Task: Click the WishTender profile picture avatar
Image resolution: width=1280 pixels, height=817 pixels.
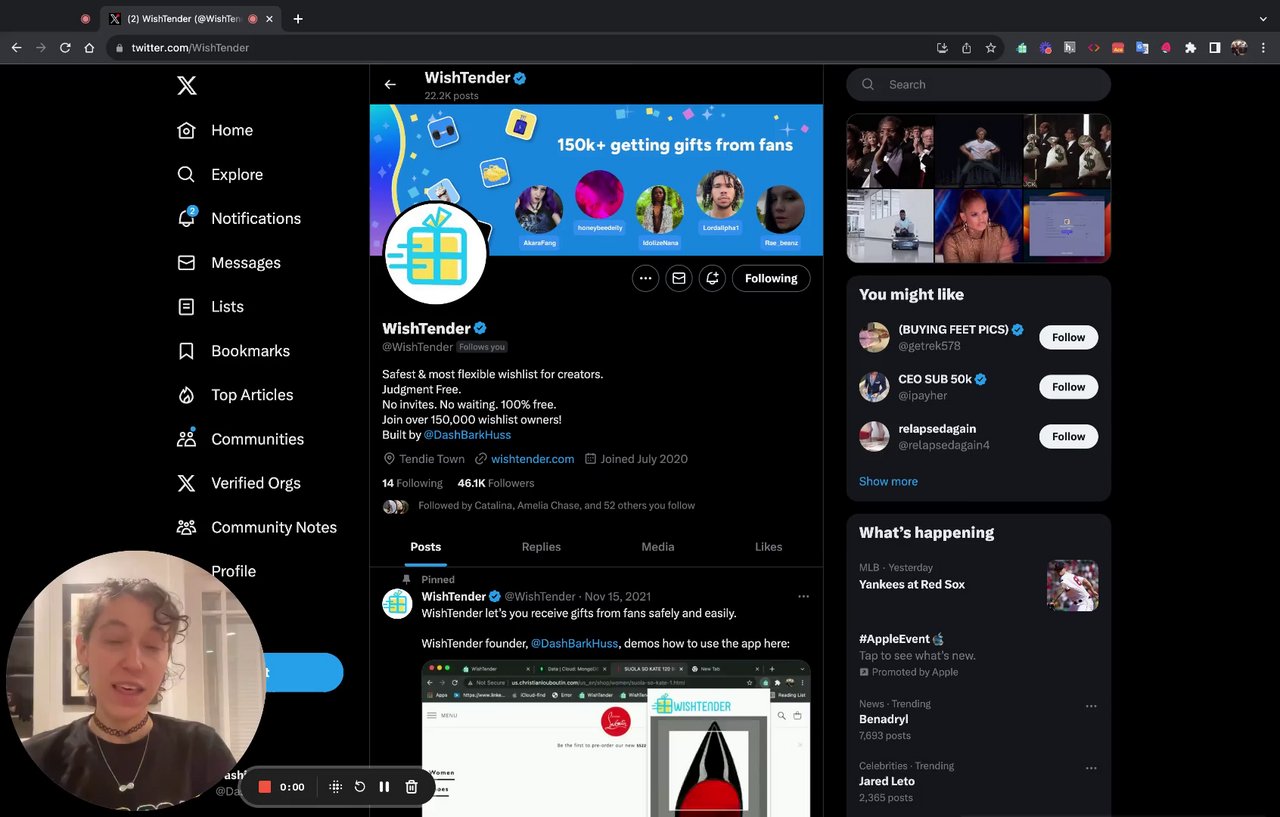Action: pyautogui.click(x=435, y=253)
